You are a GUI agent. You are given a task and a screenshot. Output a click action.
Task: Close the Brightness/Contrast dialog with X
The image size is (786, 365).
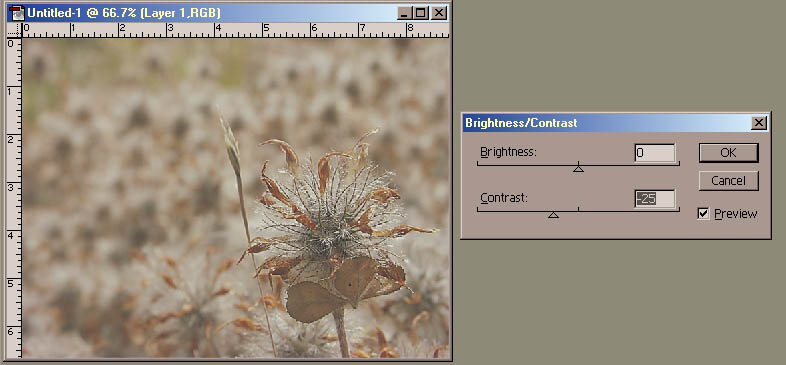point(759,123)
